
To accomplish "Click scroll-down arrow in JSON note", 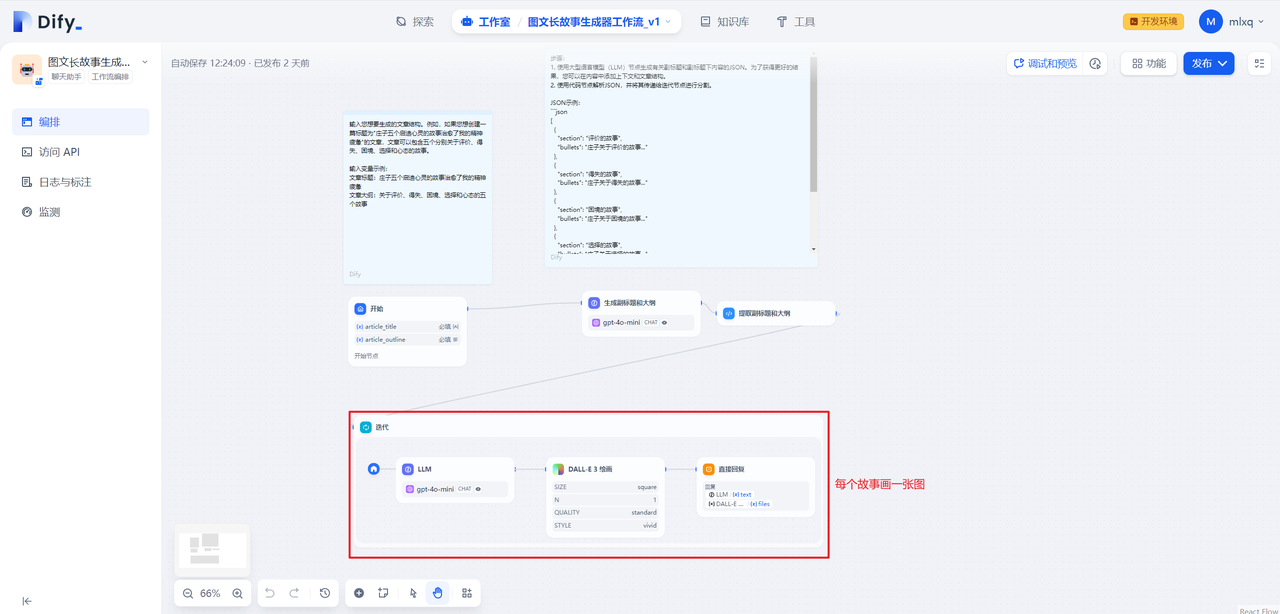I will 814,248.
